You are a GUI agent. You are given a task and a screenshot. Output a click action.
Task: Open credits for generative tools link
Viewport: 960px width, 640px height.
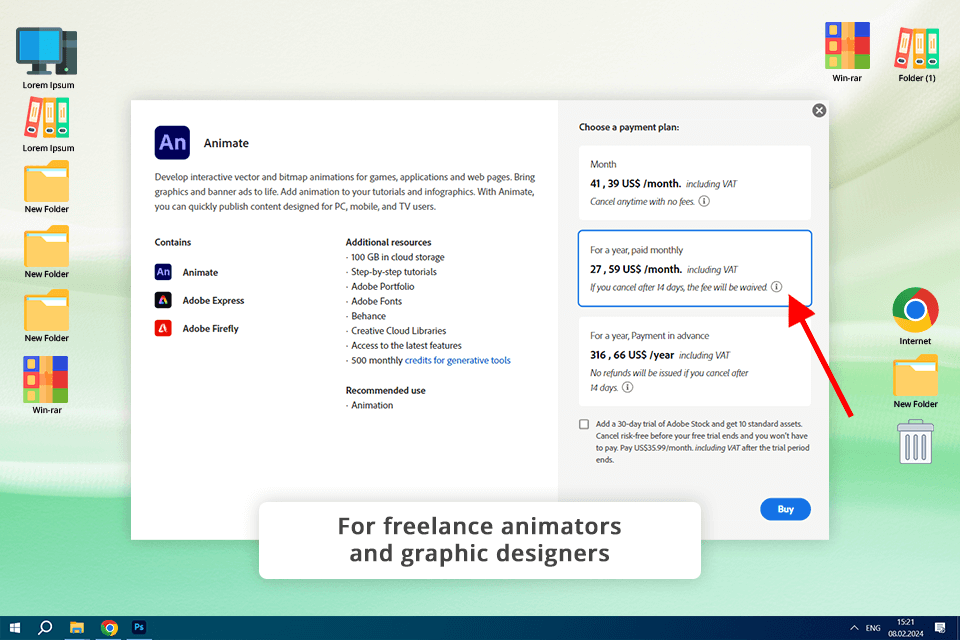[x=457, y=360]
